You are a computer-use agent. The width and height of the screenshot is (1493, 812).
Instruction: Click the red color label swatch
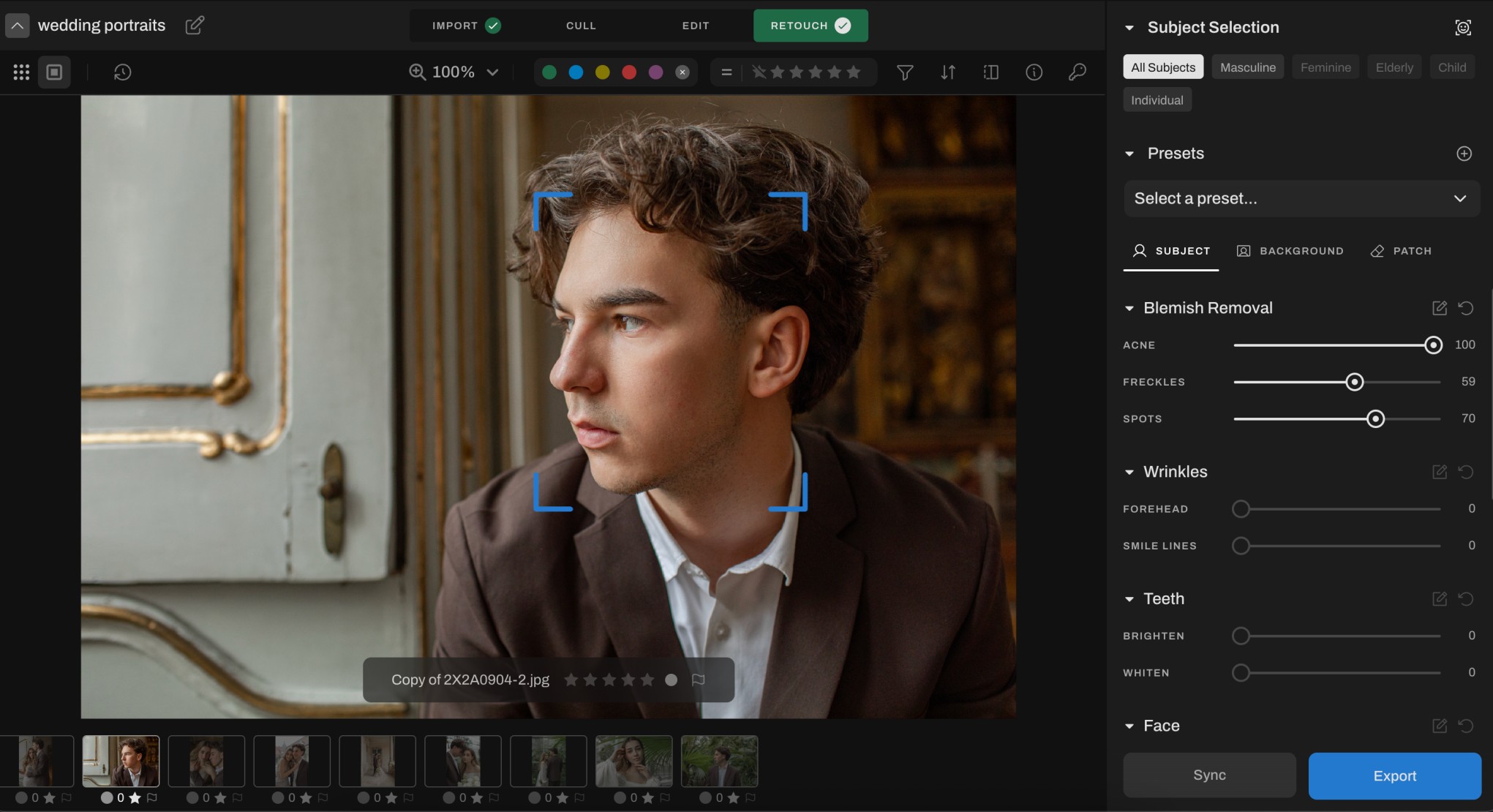point(629,72)
